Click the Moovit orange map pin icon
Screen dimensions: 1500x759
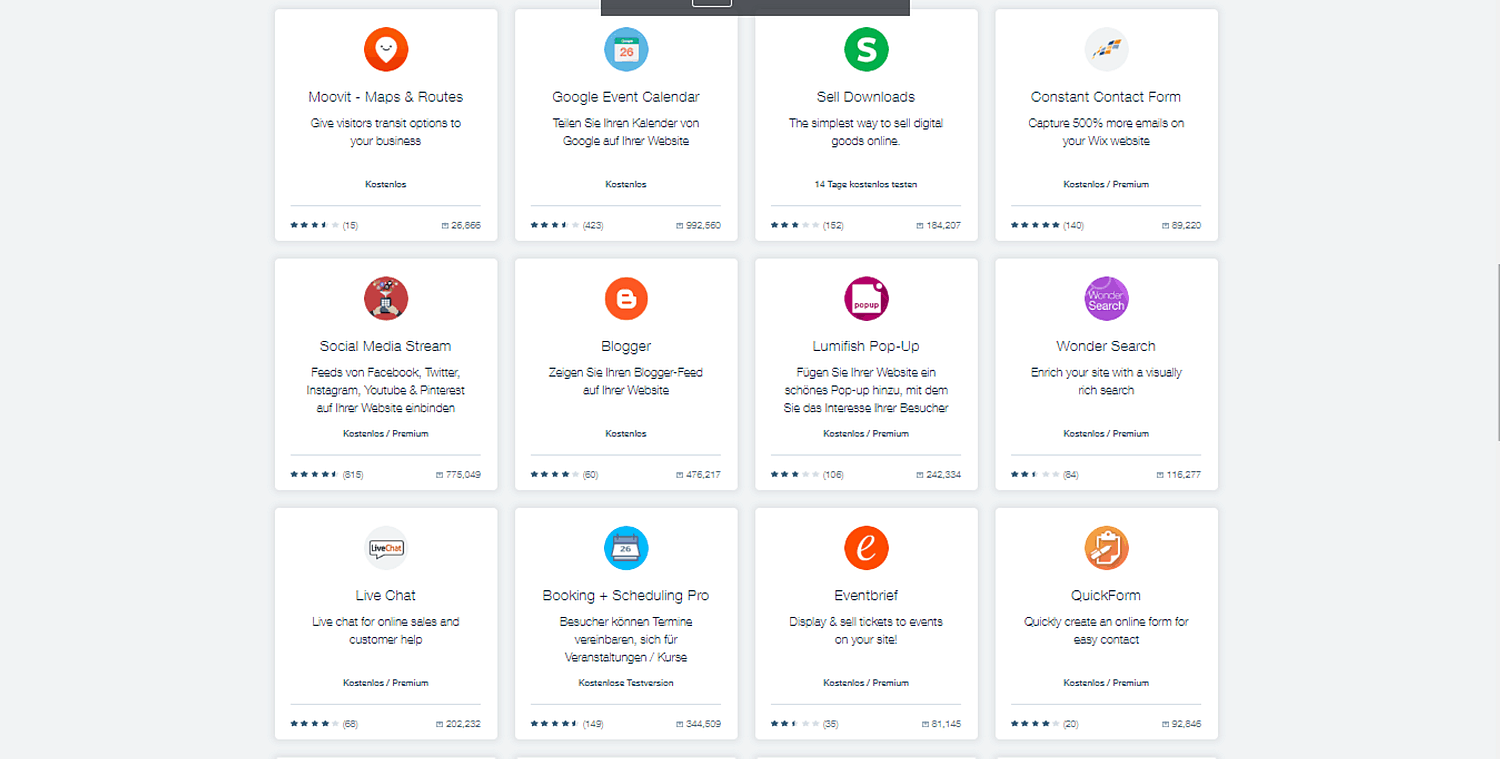386,50
